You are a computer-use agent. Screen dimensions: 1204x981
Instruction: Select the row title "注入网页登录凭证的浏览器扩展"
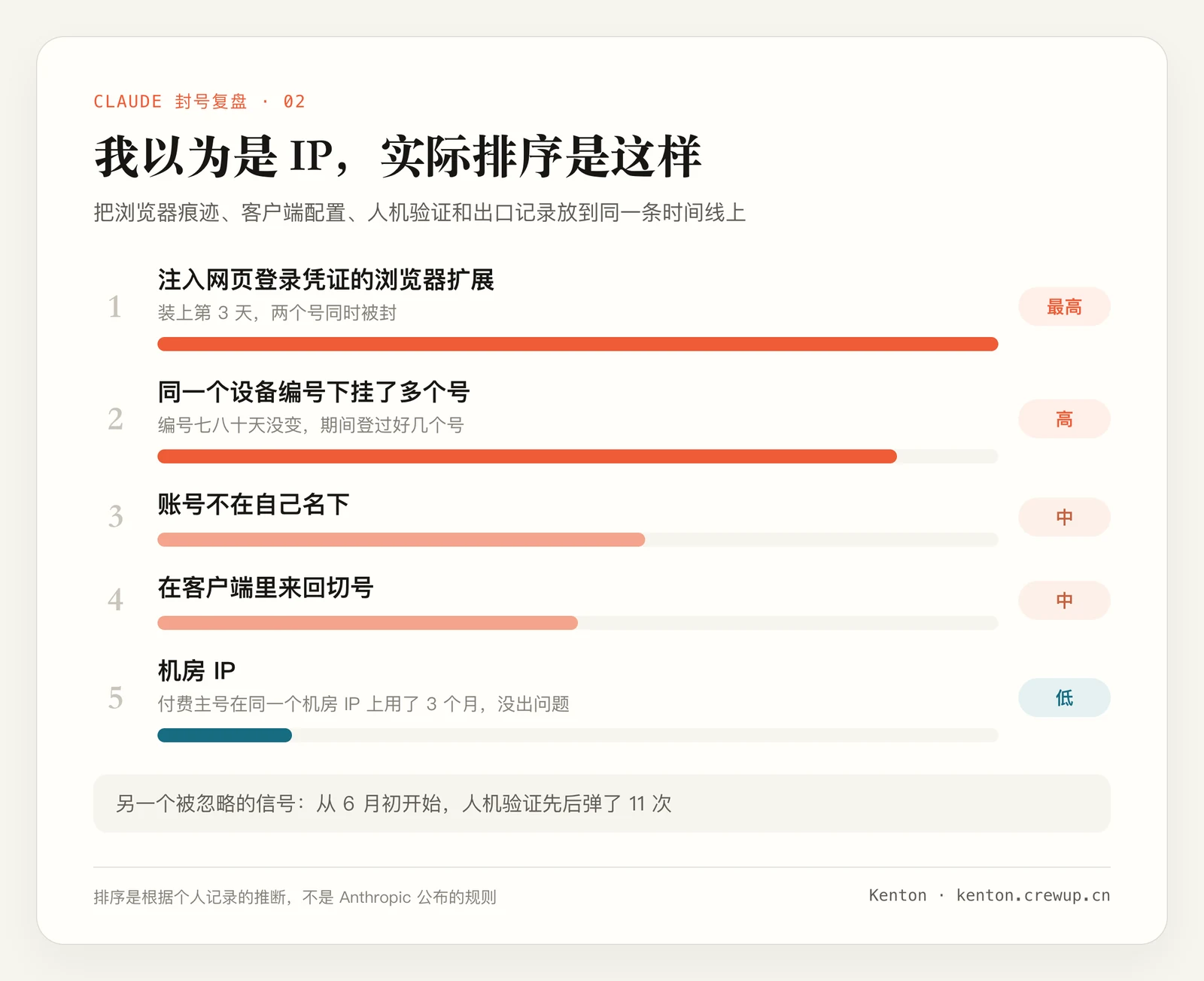326,280
